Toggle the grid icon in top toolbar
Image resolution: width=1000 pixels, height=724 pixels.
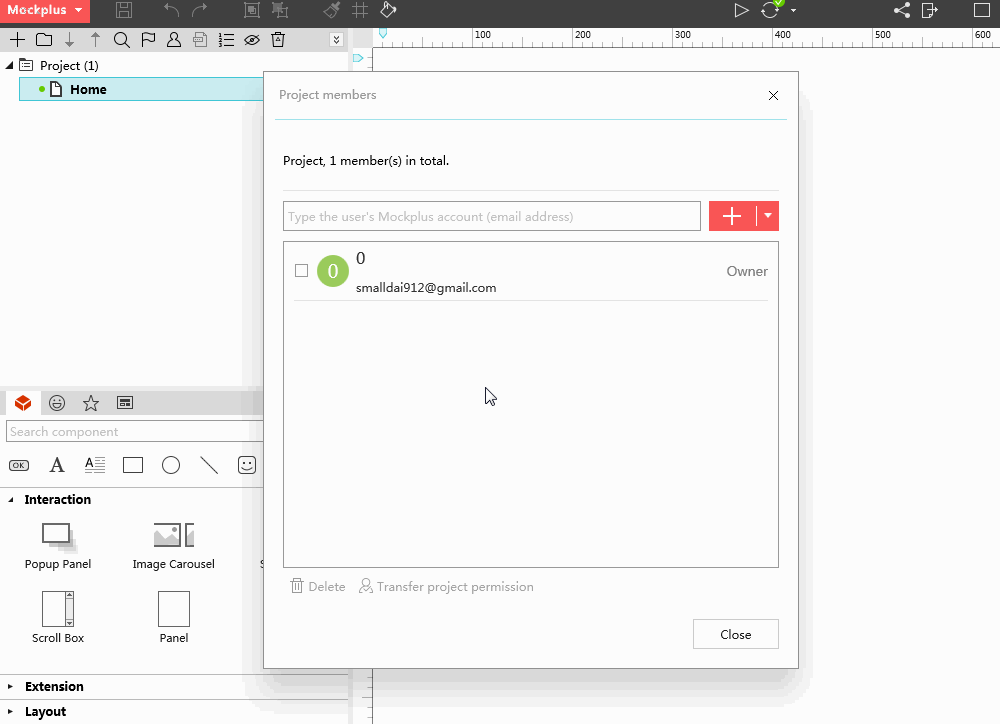click(360, 10)
